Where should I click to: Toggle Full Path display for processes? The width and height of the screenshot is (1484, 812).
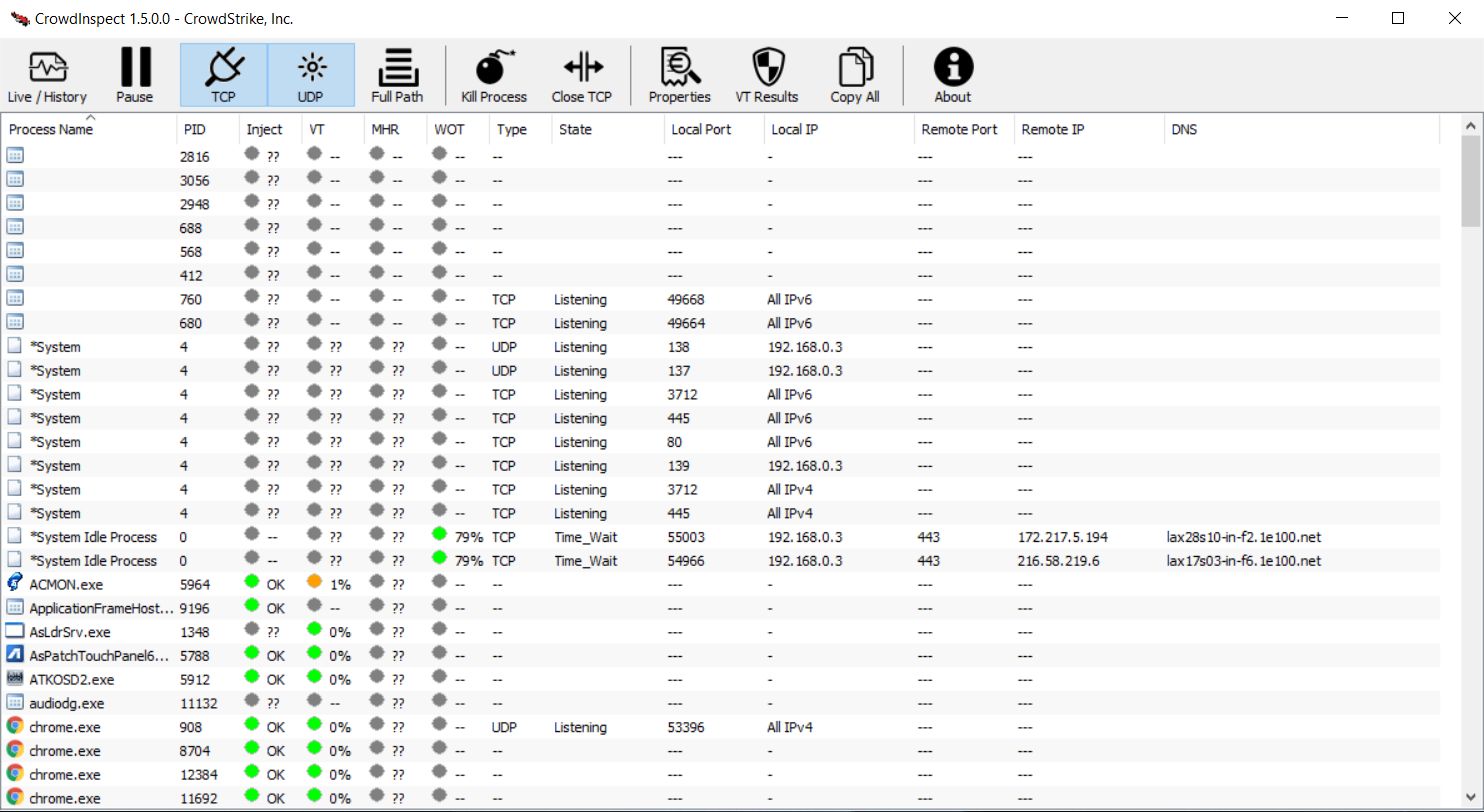[396, 74]
